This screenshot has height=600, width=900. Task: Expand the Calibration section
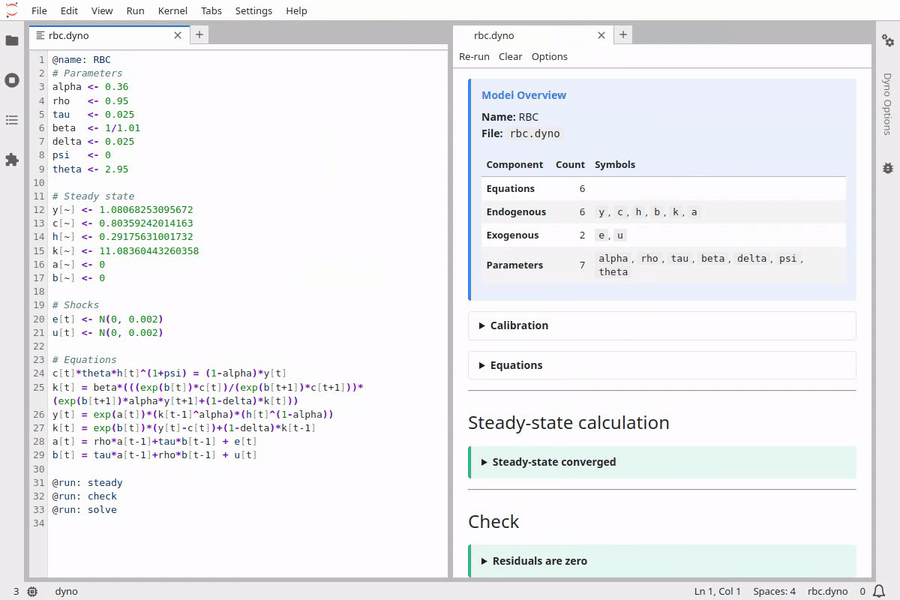662,326
